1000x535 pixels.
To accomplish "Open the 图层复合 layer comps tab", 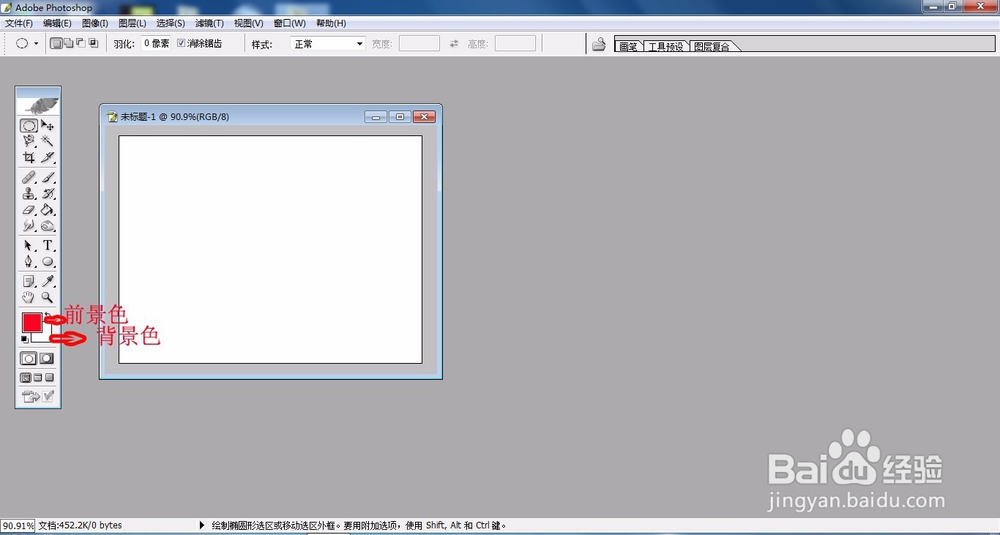I will 712,46.
